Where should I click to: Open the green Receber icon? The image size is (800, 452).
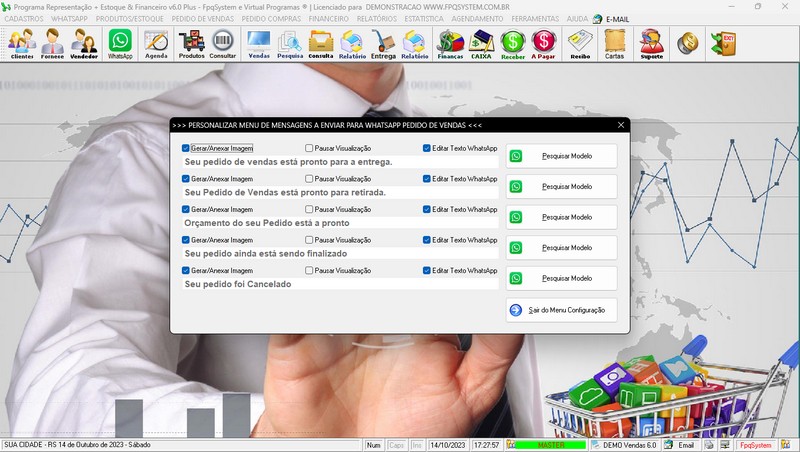tap(513, 44)
